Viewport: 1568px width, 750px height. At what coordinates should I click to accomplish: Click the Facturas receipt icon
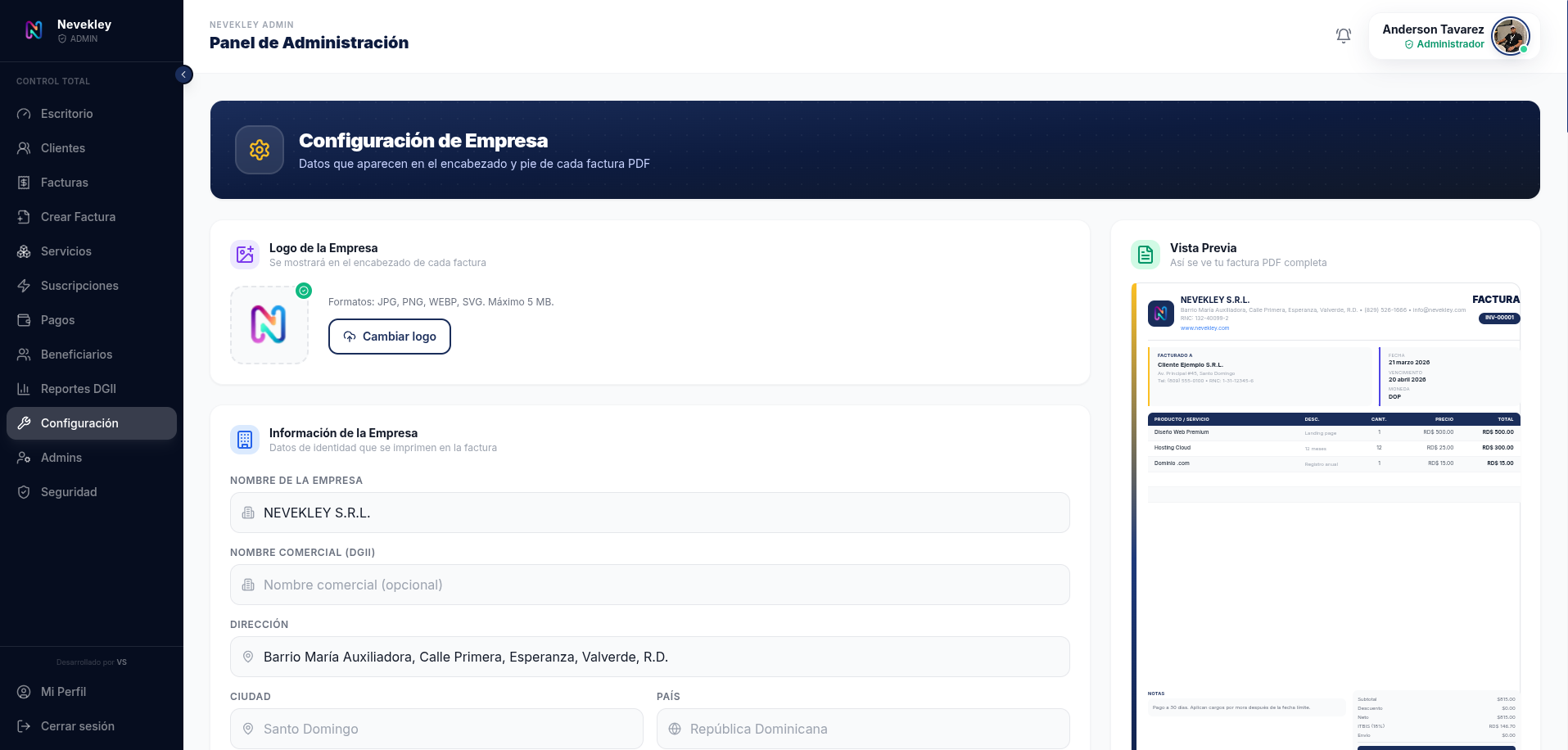tap(24, 183)
